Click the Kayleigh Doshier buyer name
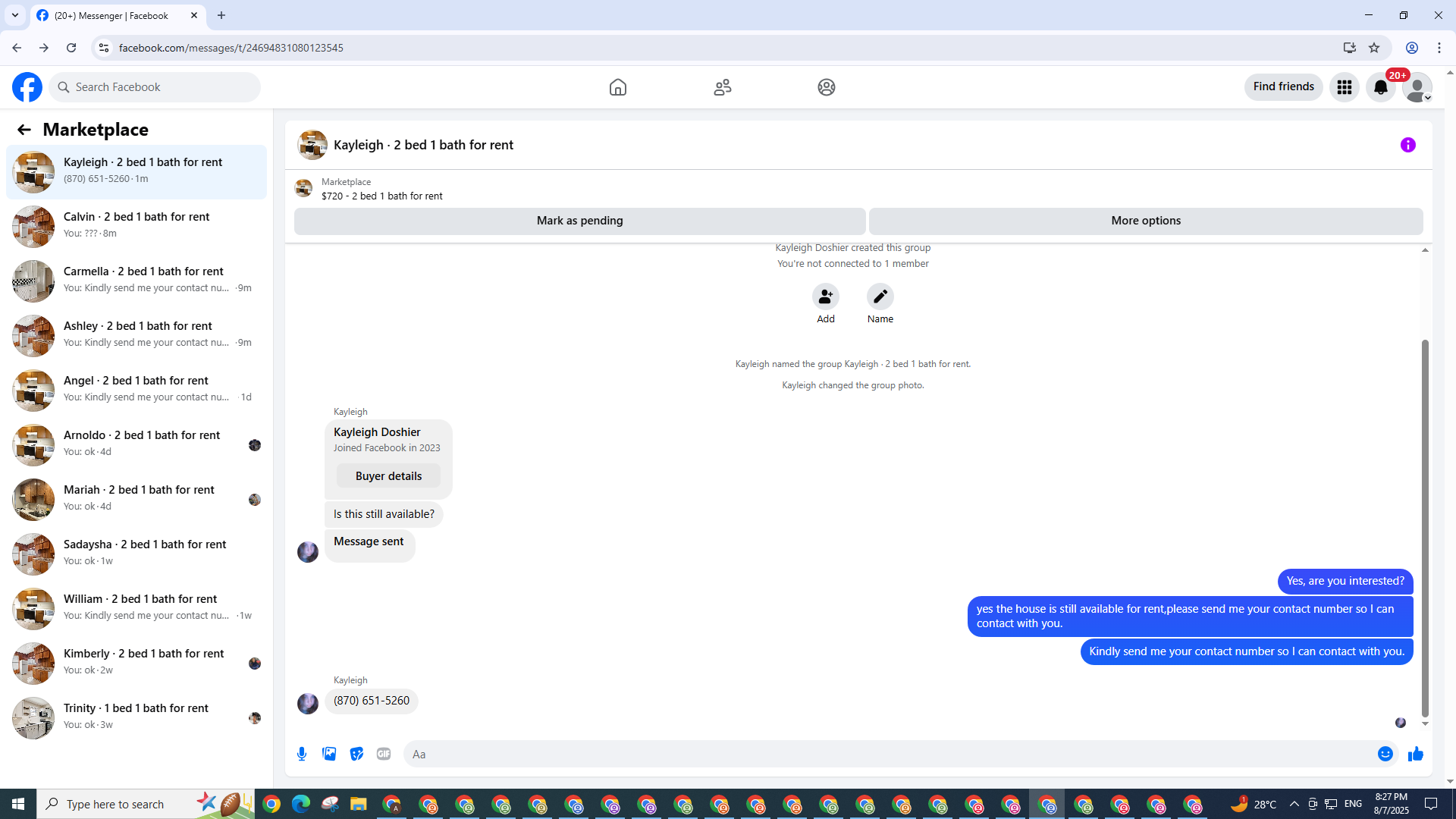The image size is (1456, 819). (377, 432)
